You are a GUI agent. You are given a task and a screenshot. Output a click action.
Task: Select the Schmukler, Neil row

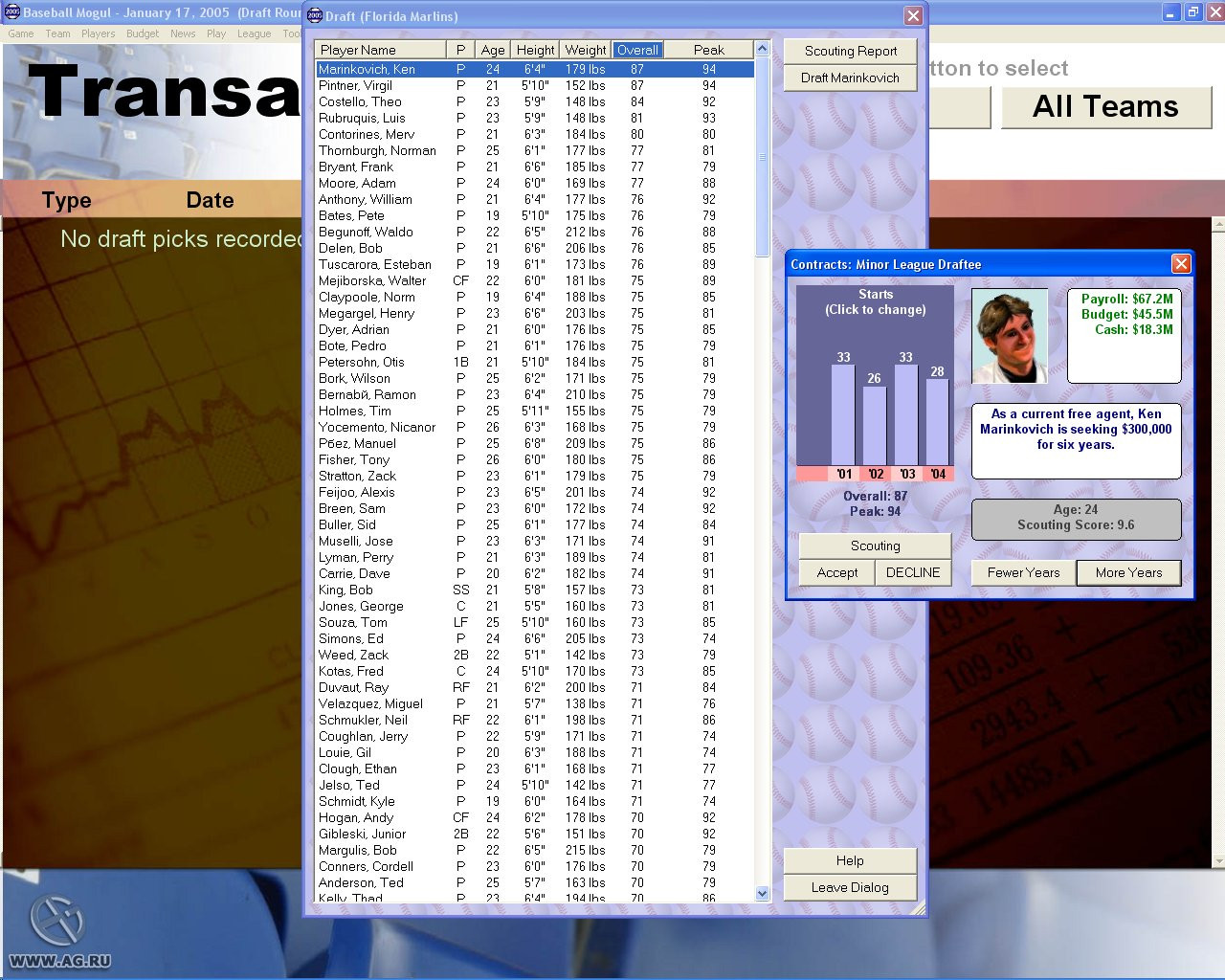[535, 720]
